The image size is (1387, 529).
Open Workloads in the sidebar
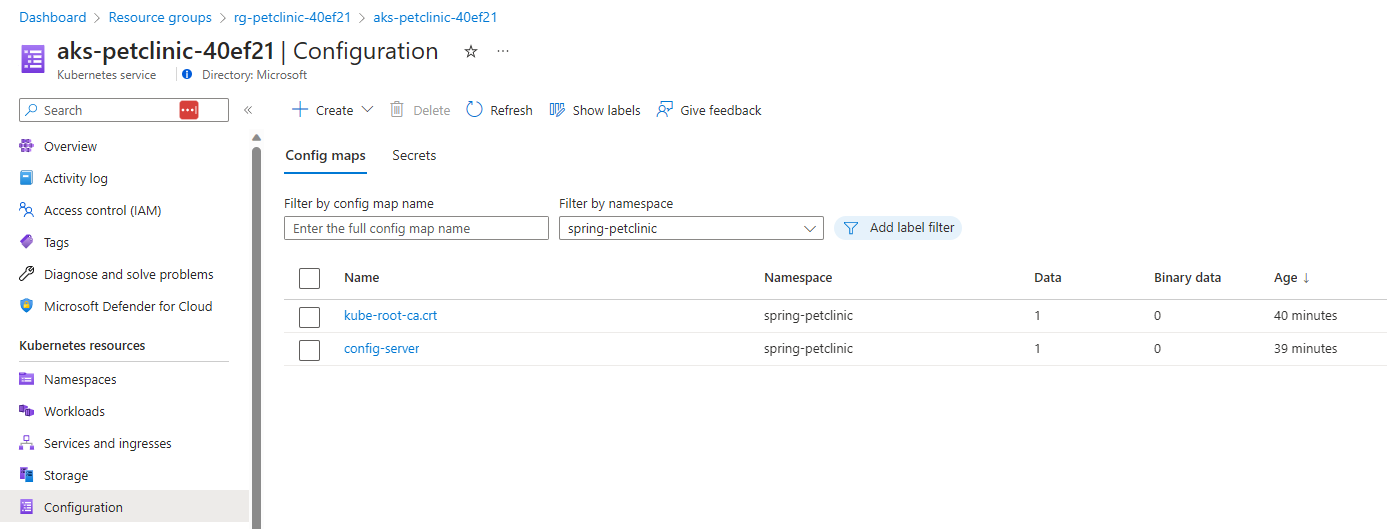74,411
